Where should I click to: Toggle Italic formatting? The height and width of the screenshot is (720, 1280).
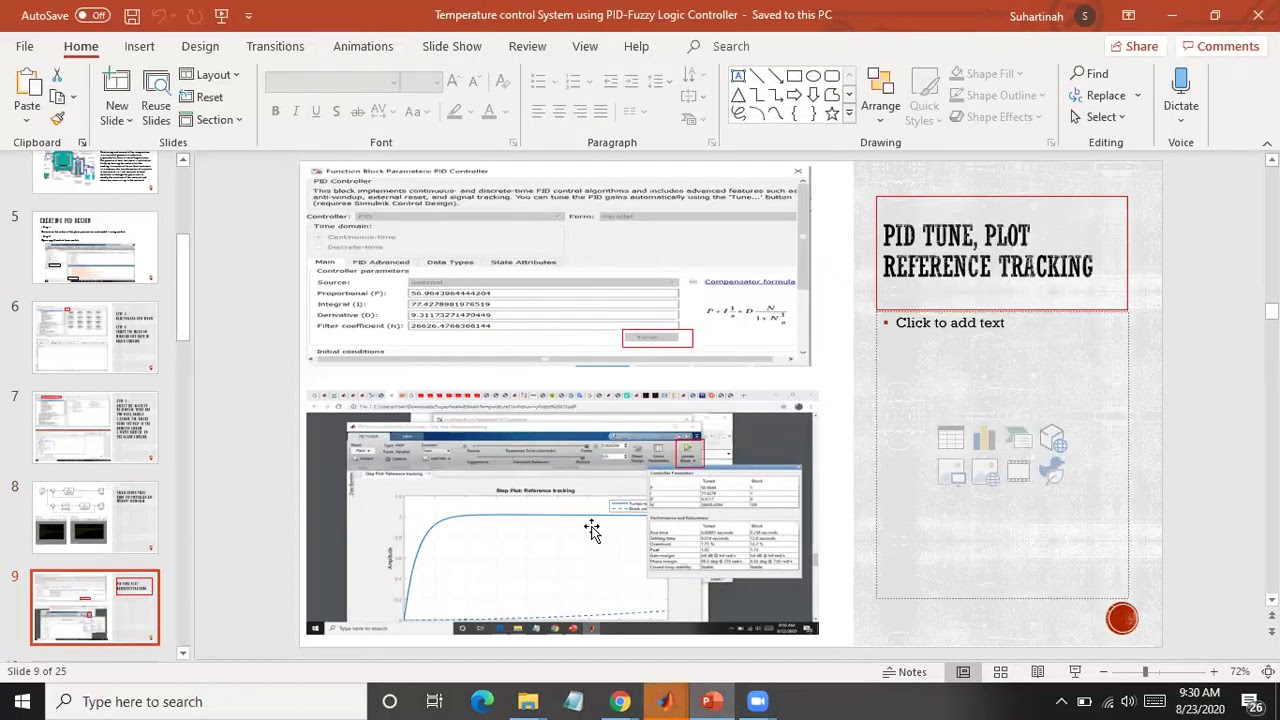[296, 111]
